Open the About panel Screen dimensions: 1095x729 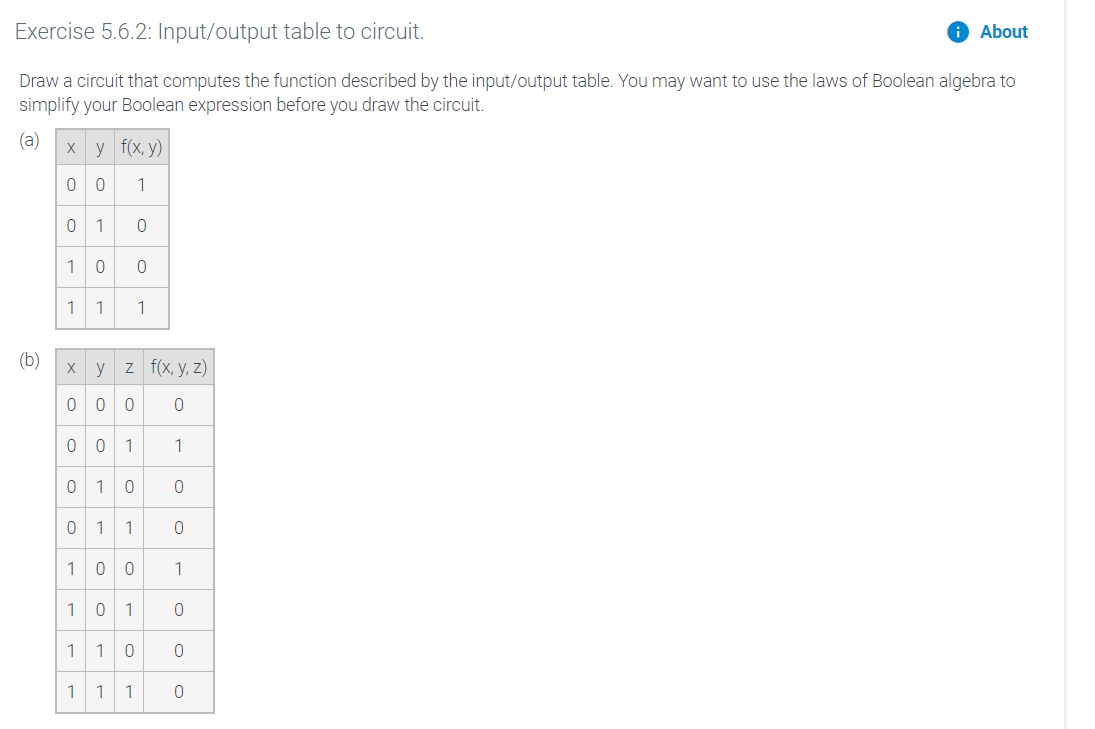click(x=1003, y=31)
